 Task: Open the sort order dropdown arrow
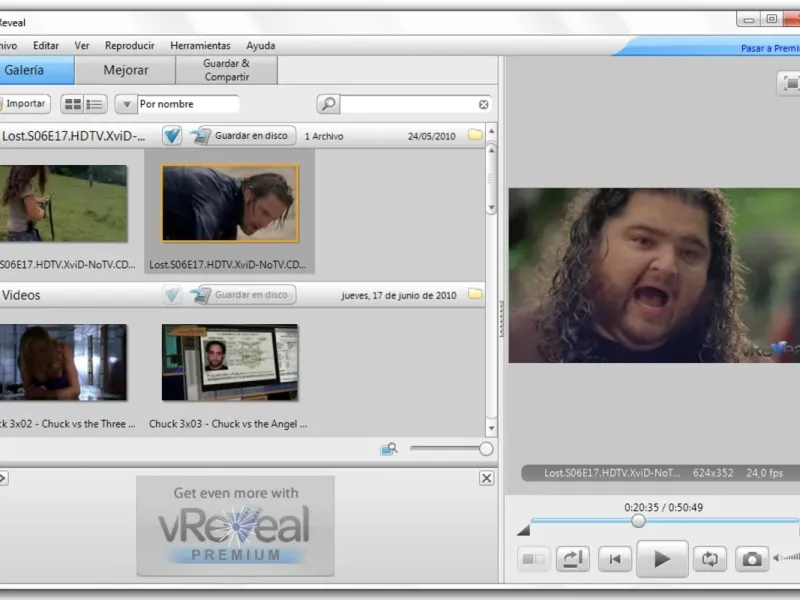pos(126,104)
